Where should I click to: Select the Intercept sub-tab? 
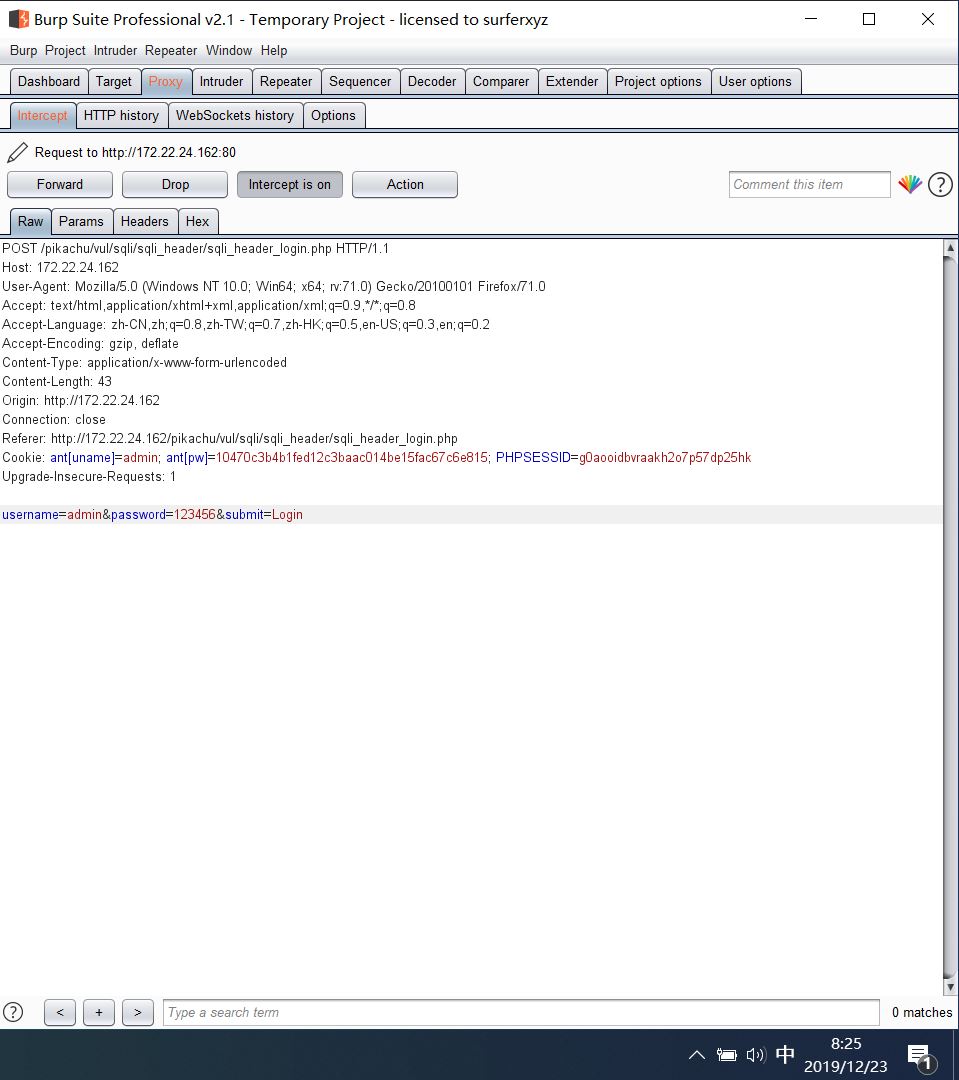click(43, 116)
